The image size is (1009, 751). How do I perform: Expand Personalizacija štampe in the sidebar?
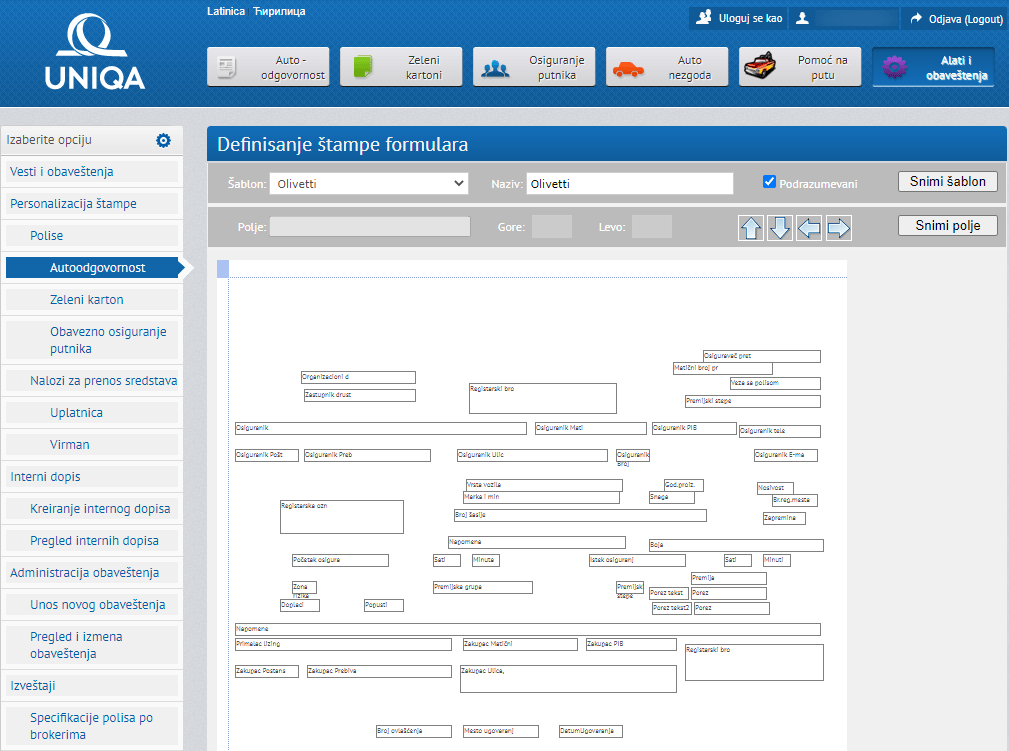[x=73, y=204]
